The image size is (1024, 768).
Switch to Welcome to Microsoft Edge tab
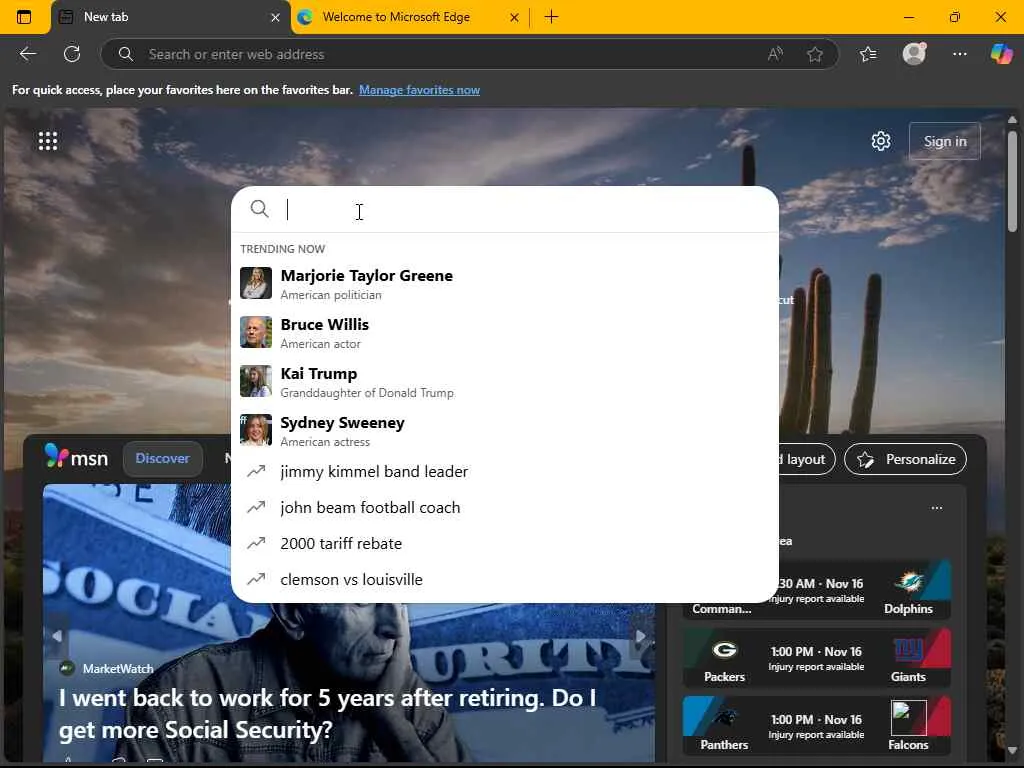[x=408, y=17]
